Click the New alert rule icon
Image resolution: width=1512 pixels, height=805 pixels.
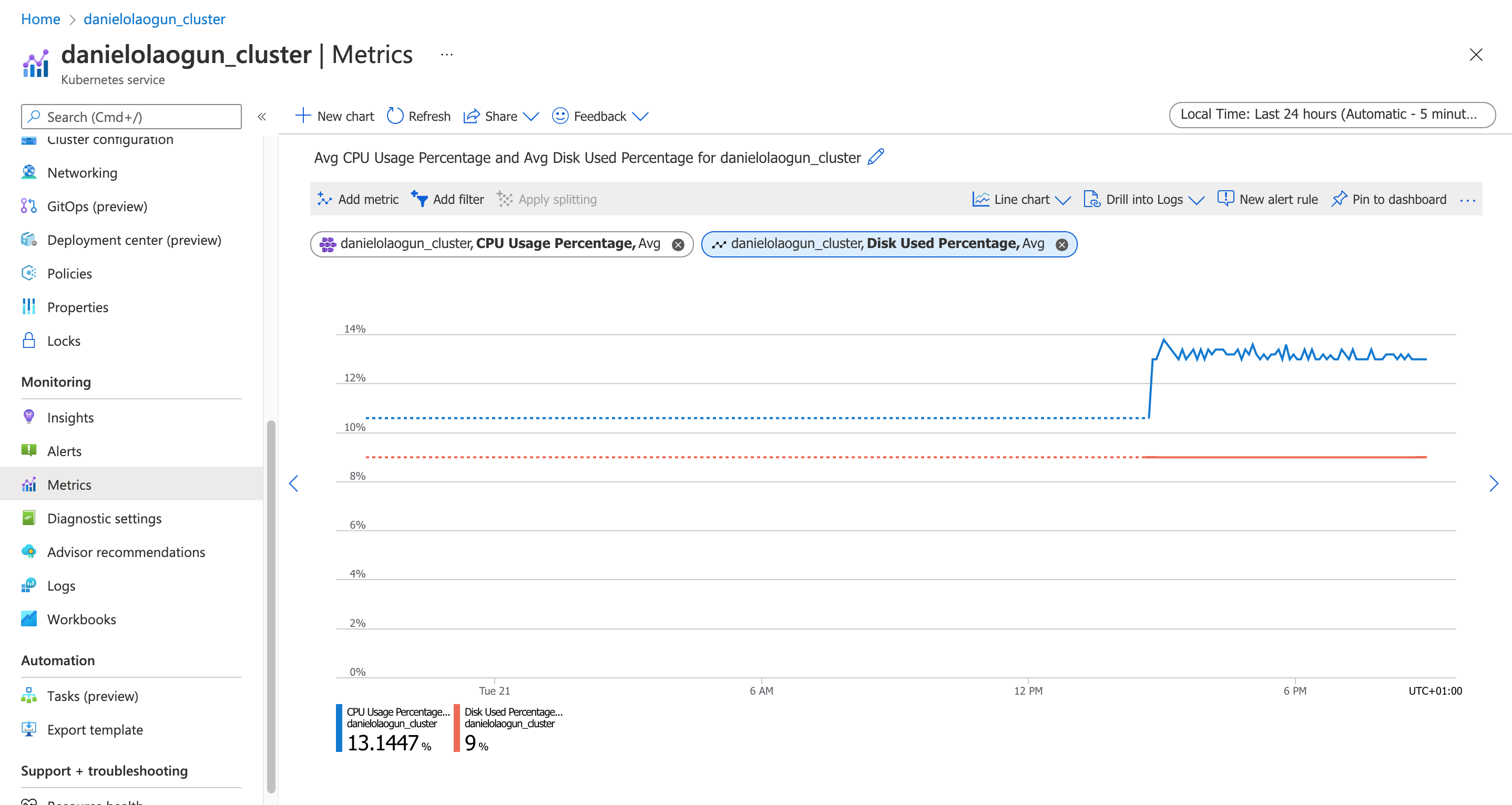(1225, 199)
